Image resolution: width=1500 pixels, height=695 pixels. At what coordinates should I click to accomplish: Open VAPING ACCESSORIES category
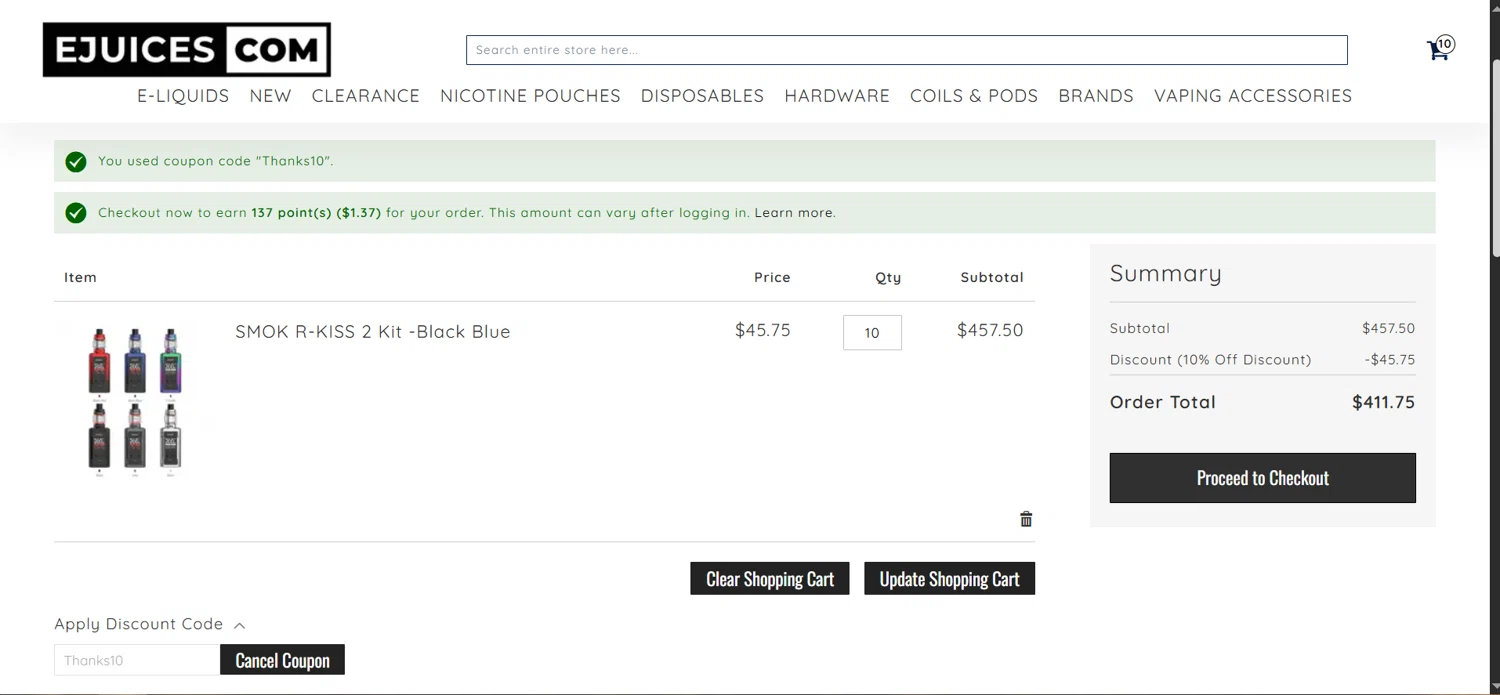pos(1253,96)
